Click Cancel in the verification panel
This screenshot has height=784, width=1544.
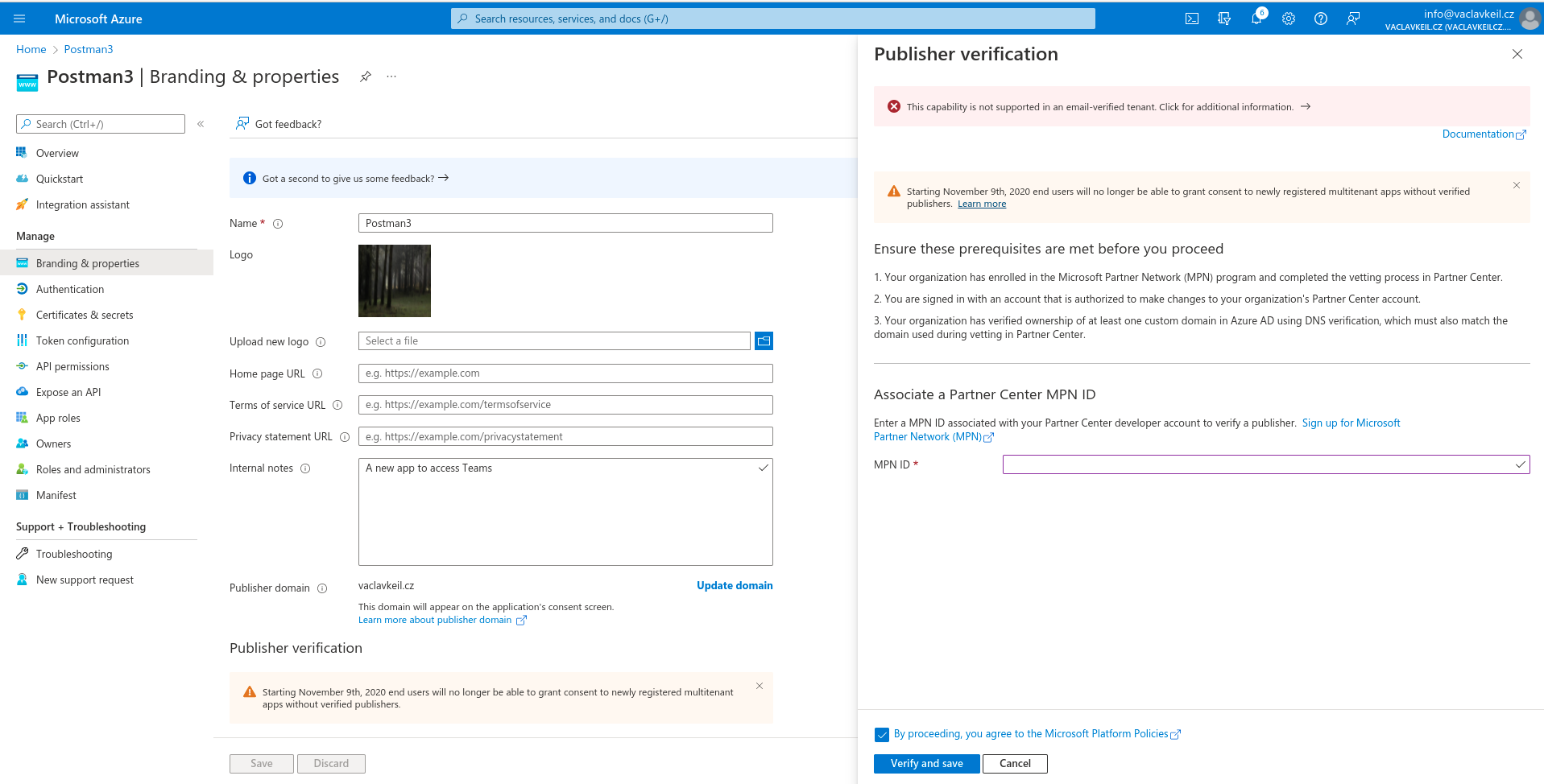click(1015, 764)
